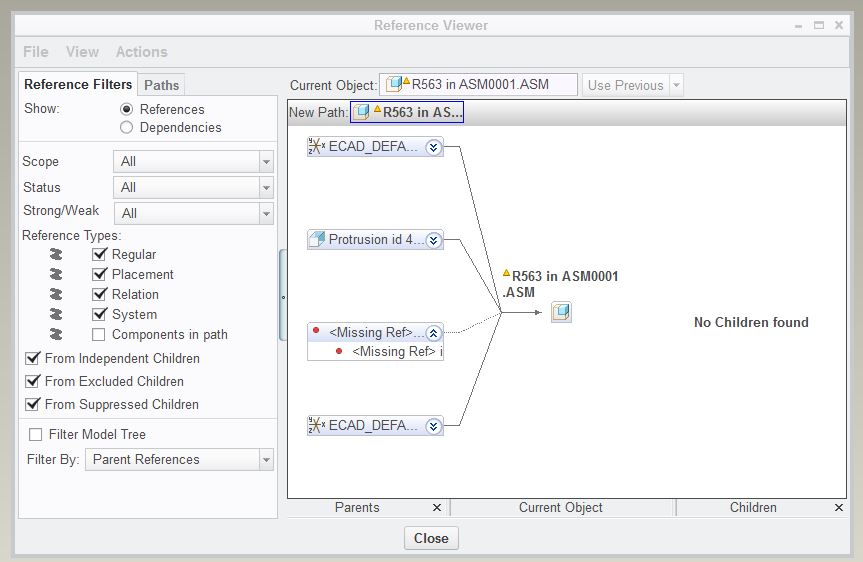Image resolution: width=863 pixels, height=562 pixels.
Task: Click the Regular reference type link icon
Action: 56,254
